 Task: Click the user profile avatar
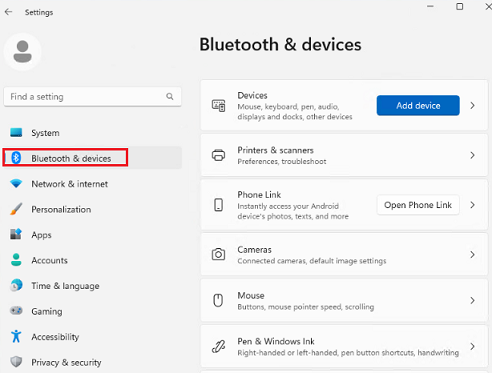22,52
